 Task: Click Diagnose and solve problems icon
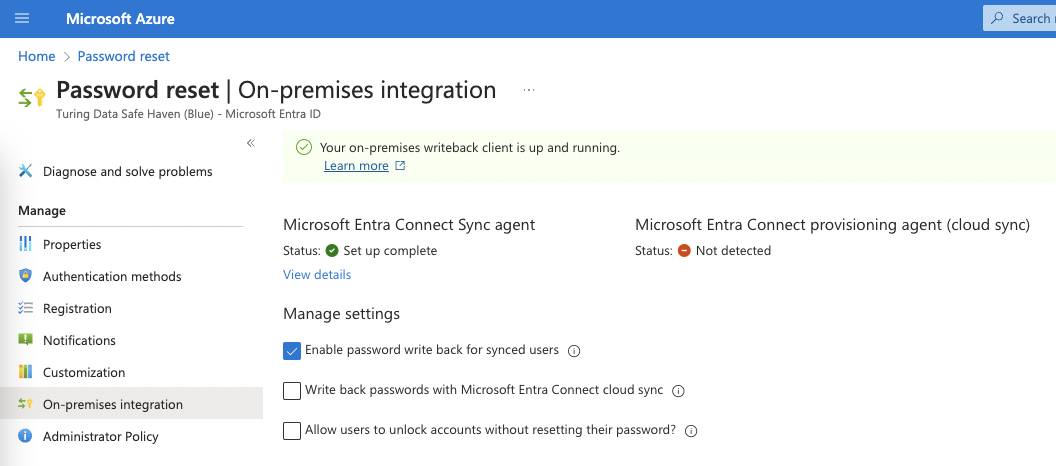pos(26,171)
